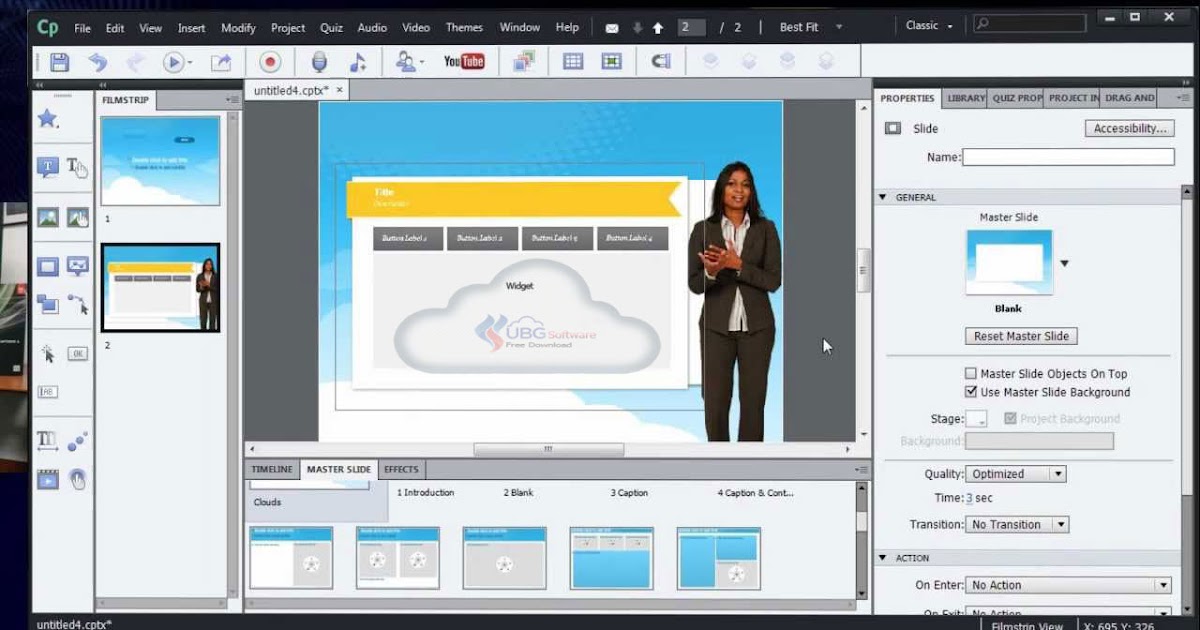Click the Accessibility... button
Screen dimensions: 1200x630
tap(1130, 128)
